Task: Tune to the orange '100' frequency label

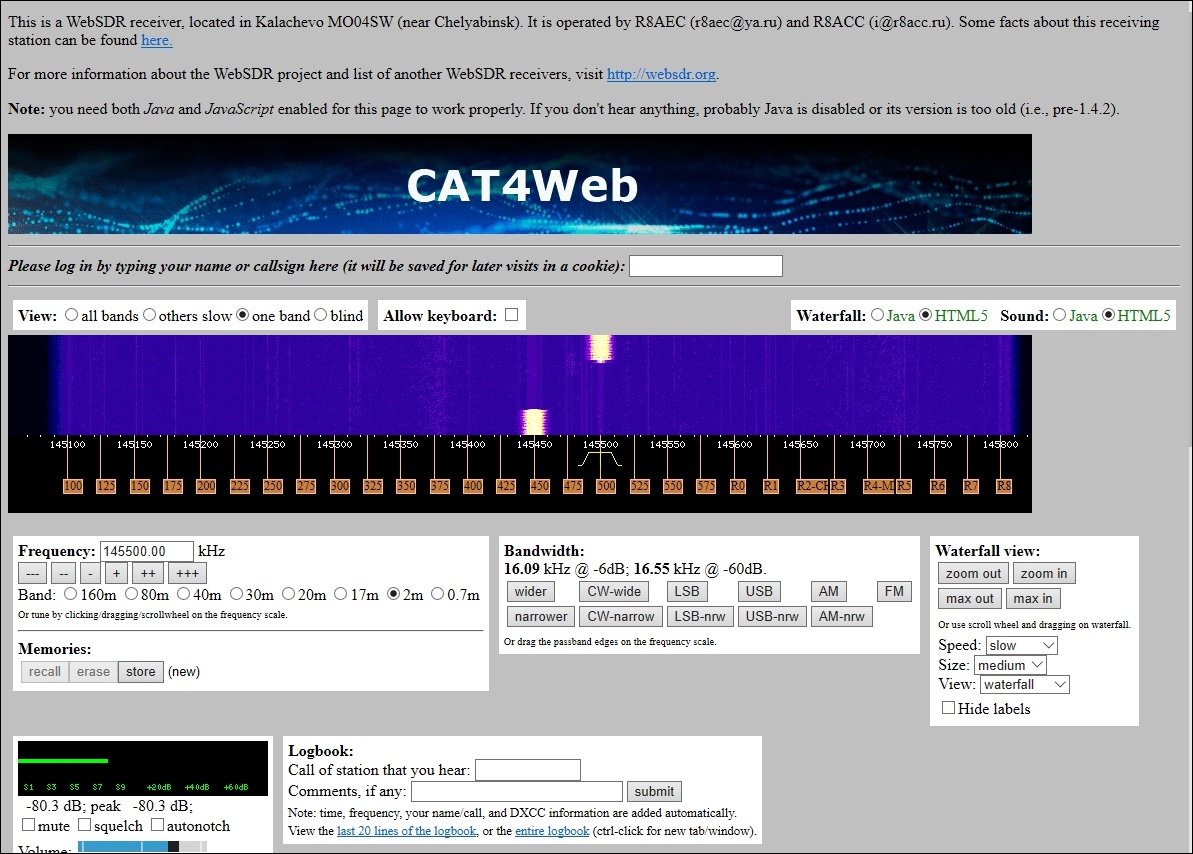Action: point(72,486)
